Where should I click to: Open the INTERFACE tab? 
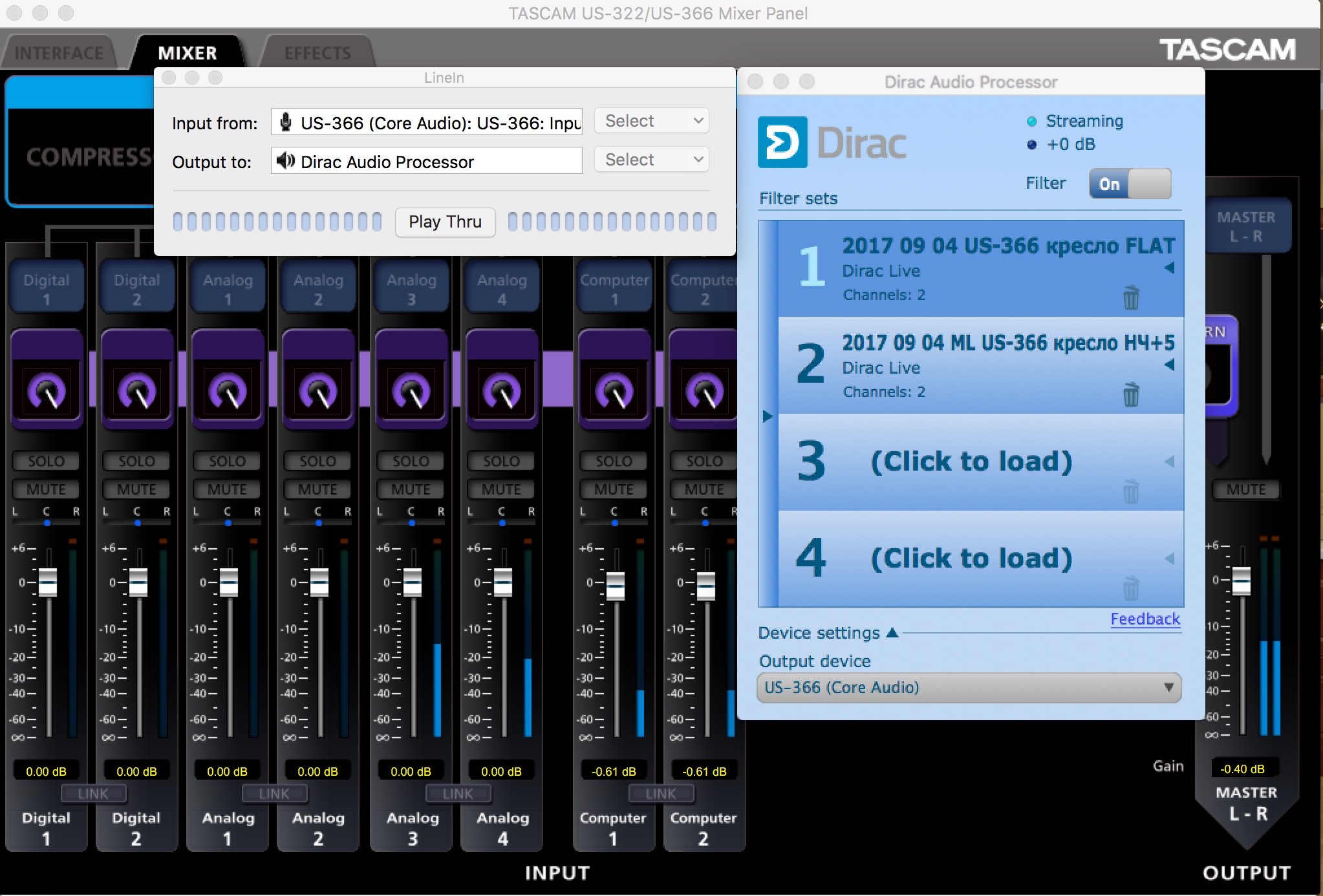(58, 53)
